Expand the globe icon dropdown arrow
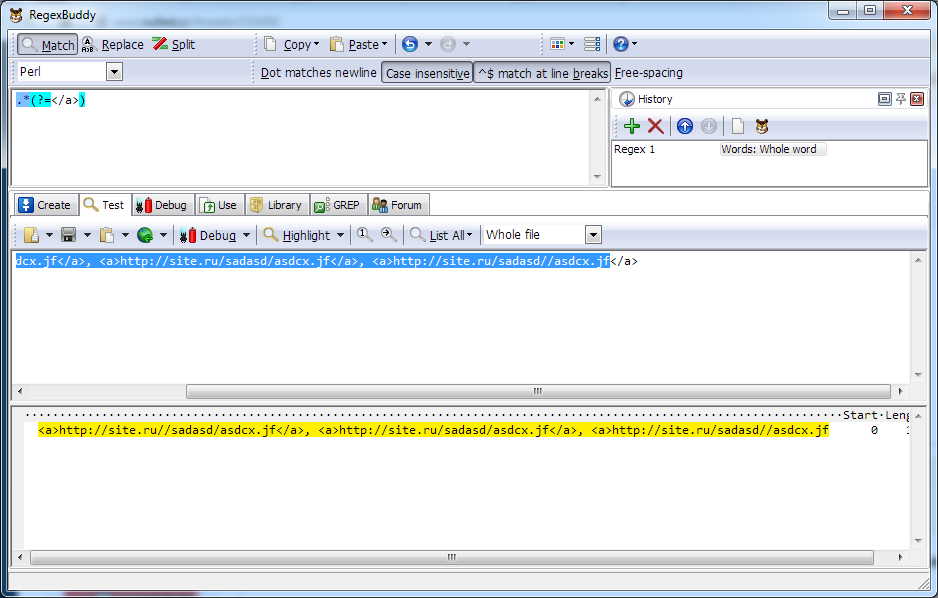Image resolution: width=938 pixels, height=598 pixels. pyautogui.click(x=163, y=235)
